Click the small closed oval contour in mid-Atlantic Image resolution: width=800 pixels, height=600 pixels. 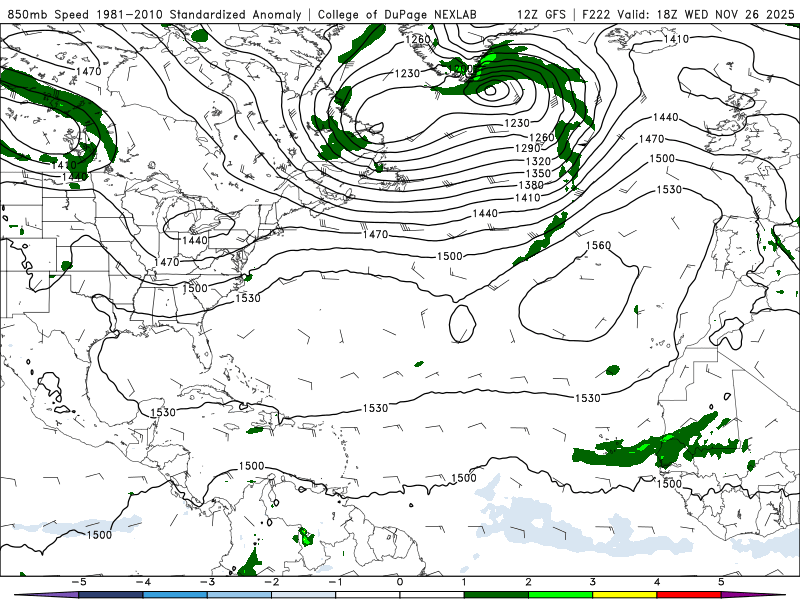[462, 324]
